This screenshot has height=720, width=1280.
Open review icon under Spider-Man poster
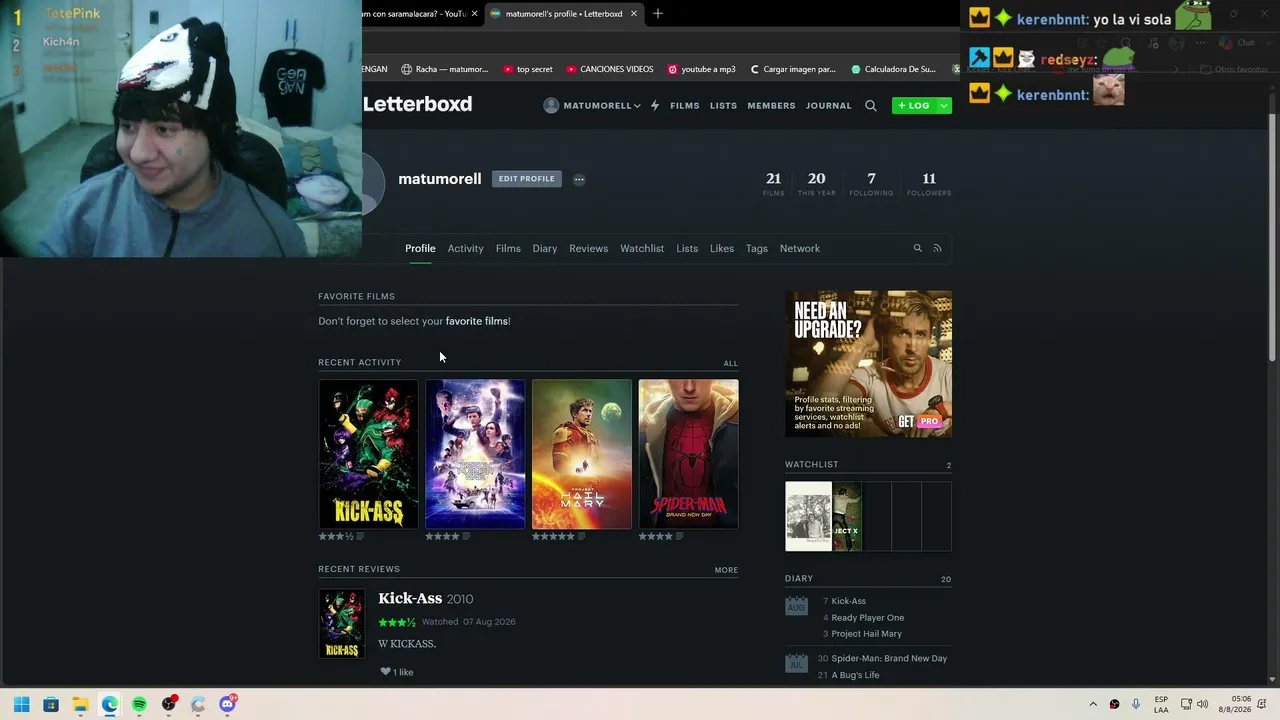(680, 536)
